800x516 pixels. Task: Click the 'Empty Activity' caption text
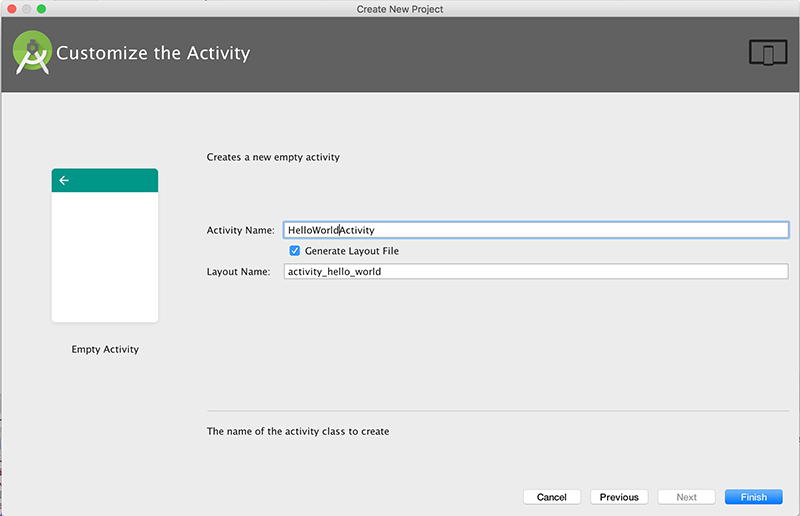(105, 349)
